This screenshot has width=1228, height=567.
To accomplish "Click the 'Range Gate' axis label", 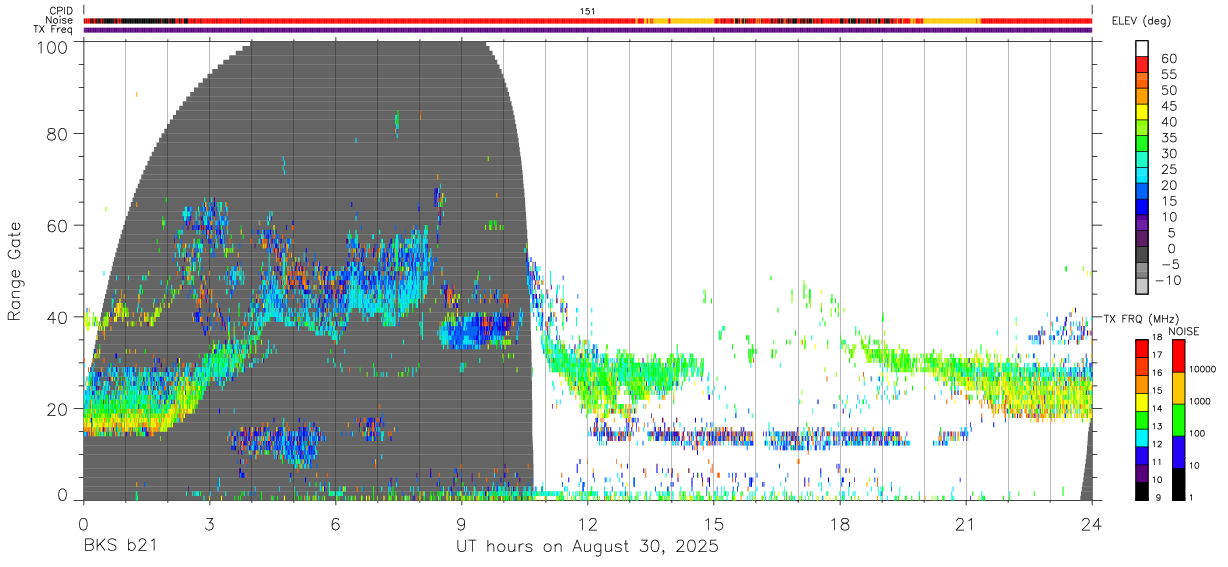I will point(15,271).
